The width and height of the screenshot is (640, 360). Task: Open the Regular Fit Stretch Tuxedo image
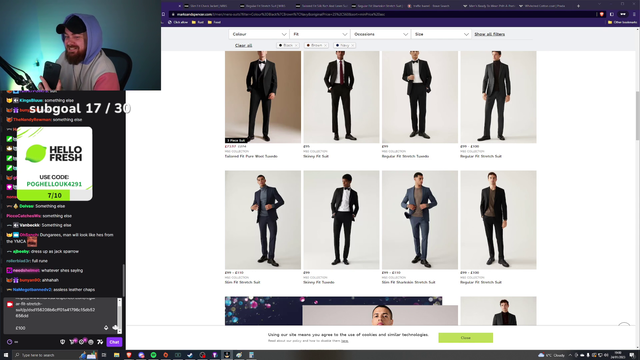point(420,97)
